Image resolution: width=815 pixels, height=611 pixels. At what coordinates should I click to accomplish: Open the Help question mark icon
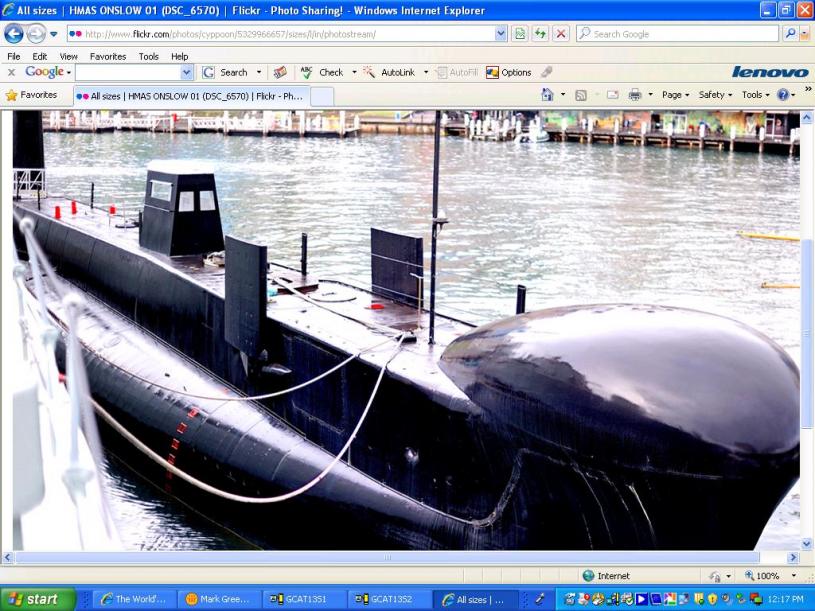[783, 95]
